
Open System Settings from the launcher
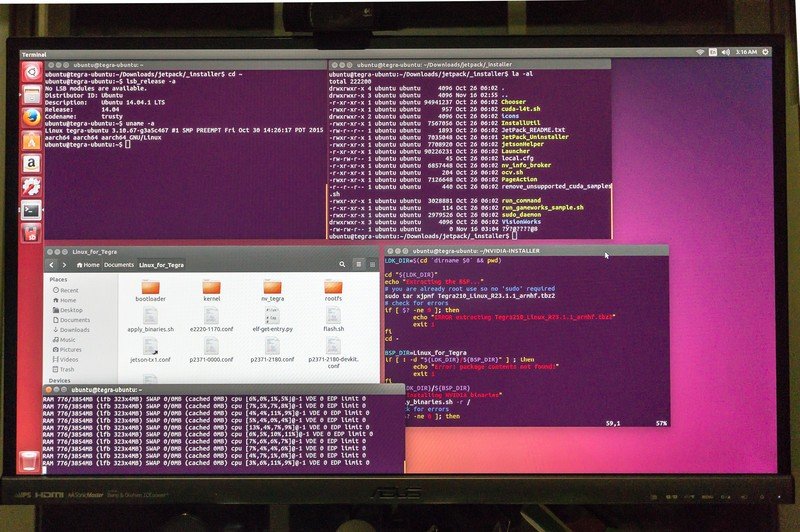click(x=32, y=187)
